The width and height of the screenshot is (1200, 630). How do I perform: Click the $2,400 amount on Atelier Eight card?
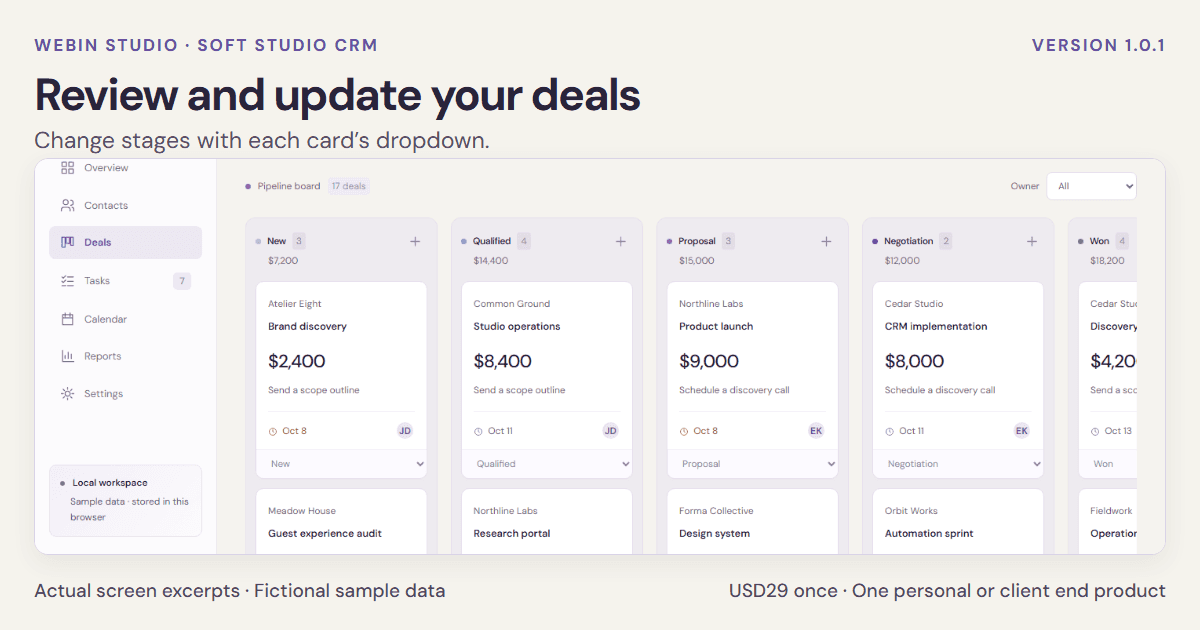click(297, 361)
